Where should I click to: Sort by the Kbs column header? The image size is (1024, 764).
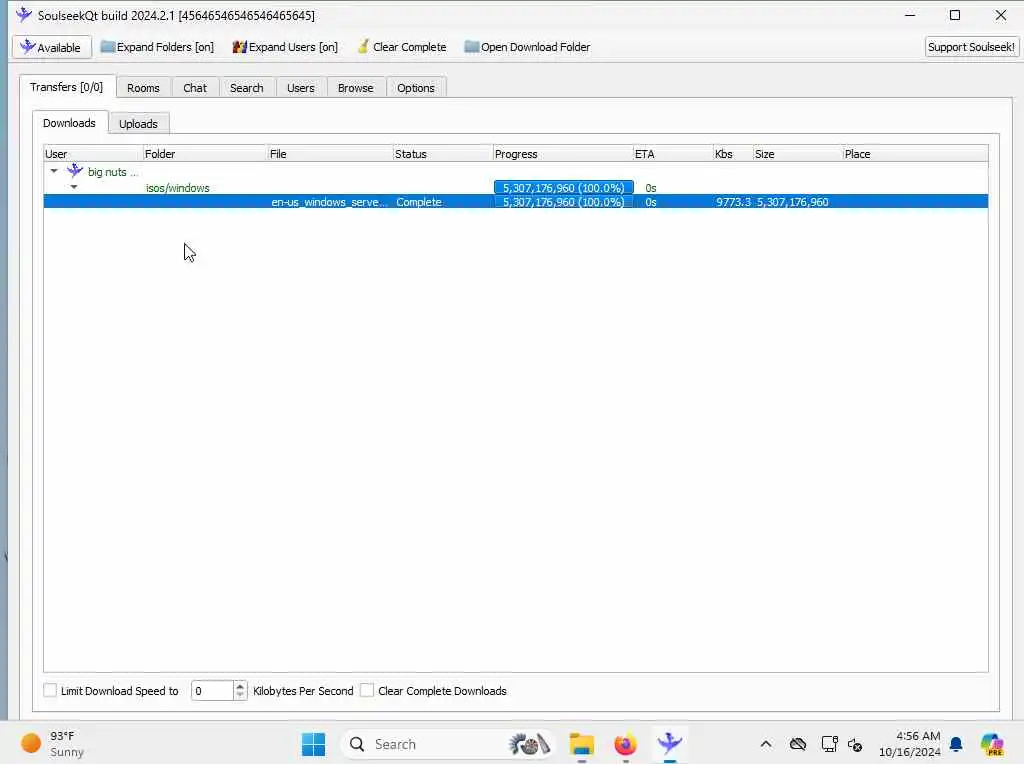click(x=733, y=153)
